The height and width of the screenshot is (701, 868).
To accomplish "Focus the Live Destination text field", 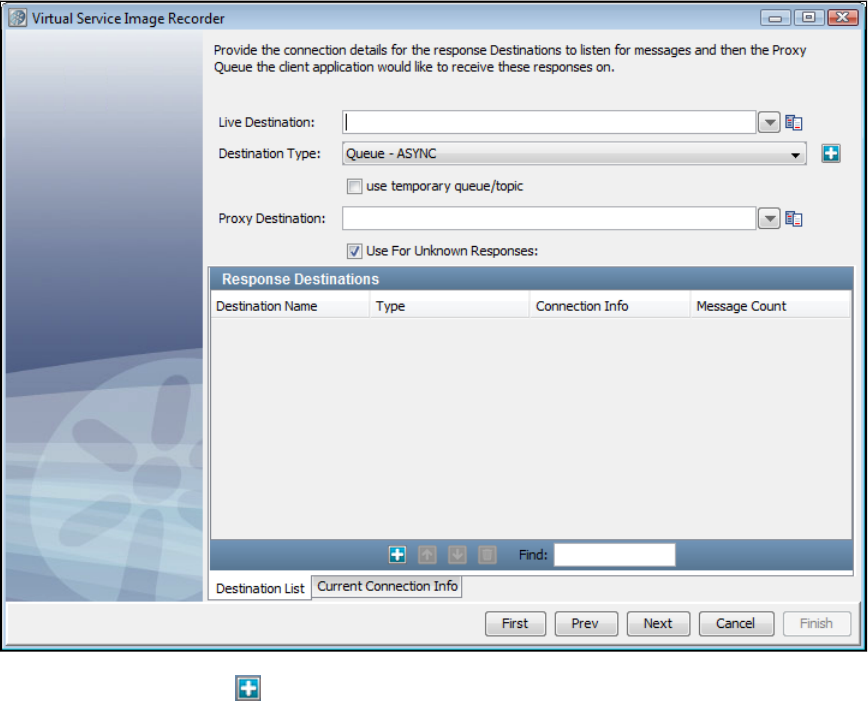I will (x=549, y=122).
